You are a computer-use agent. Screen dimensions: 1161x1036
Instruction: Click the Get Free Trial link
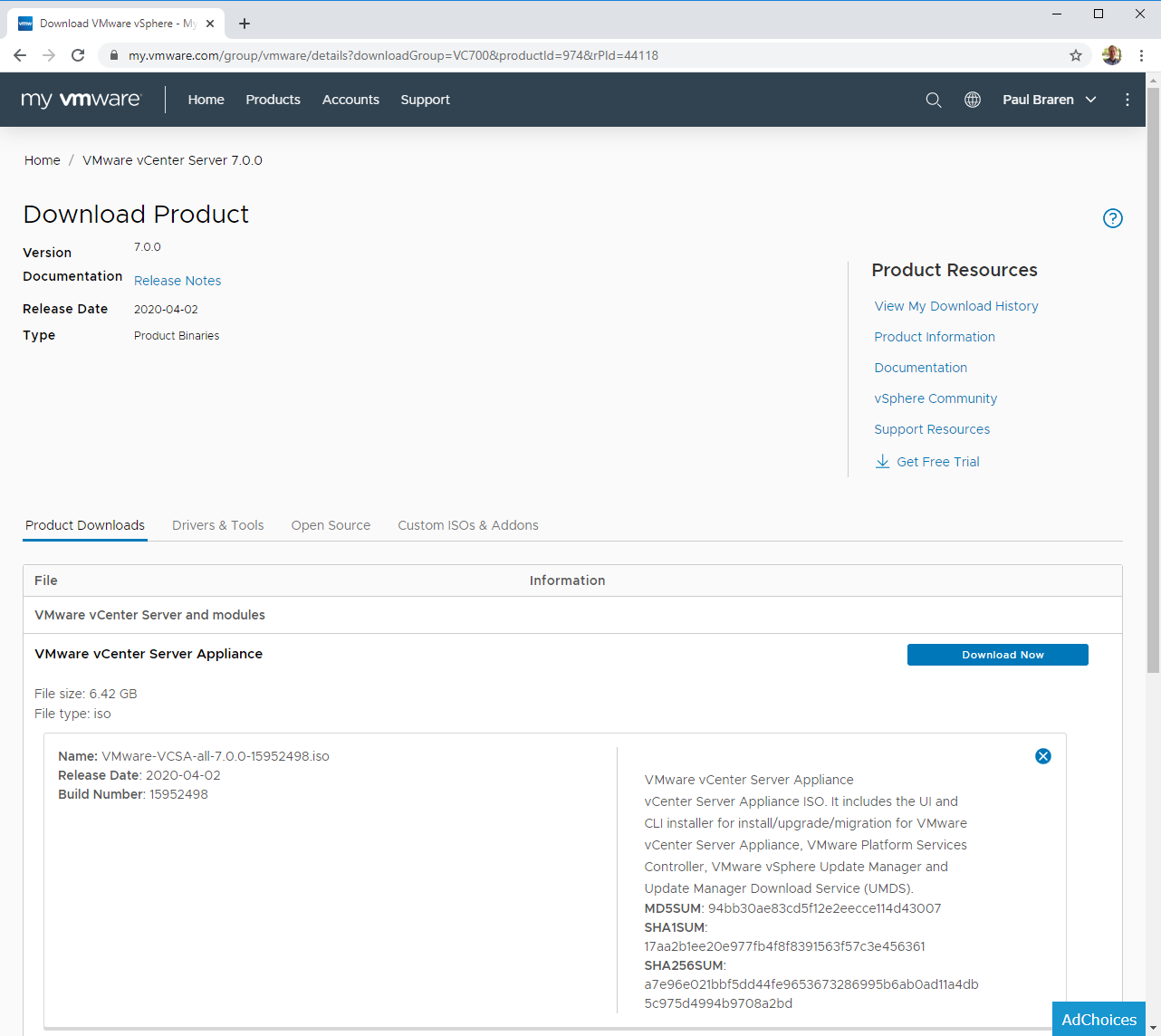click(938, 462)
